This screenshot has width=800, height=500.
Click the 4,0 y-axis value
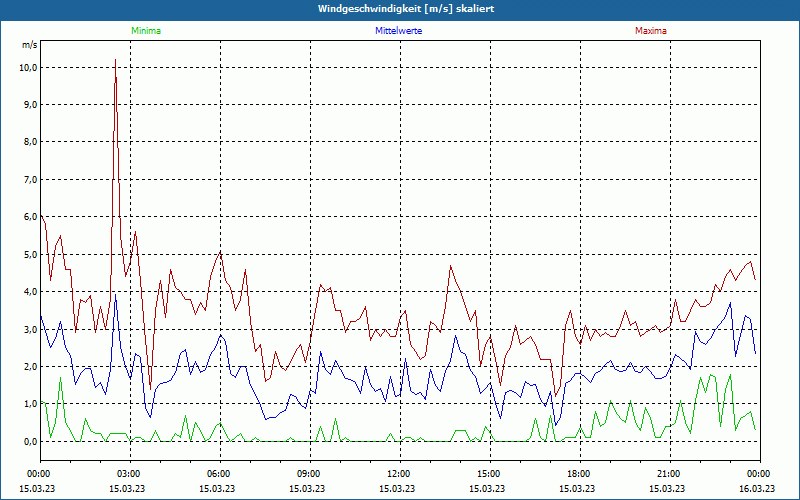(30, 291)
